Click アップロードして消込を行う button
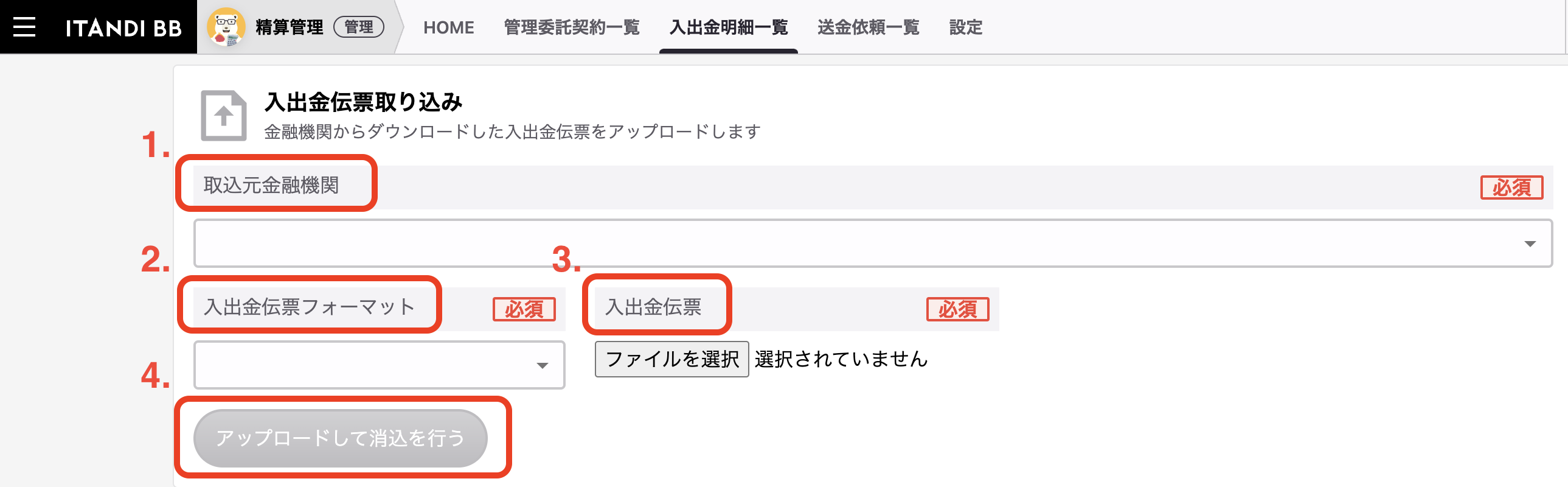The image size is (1568, 487). [340, 438]
